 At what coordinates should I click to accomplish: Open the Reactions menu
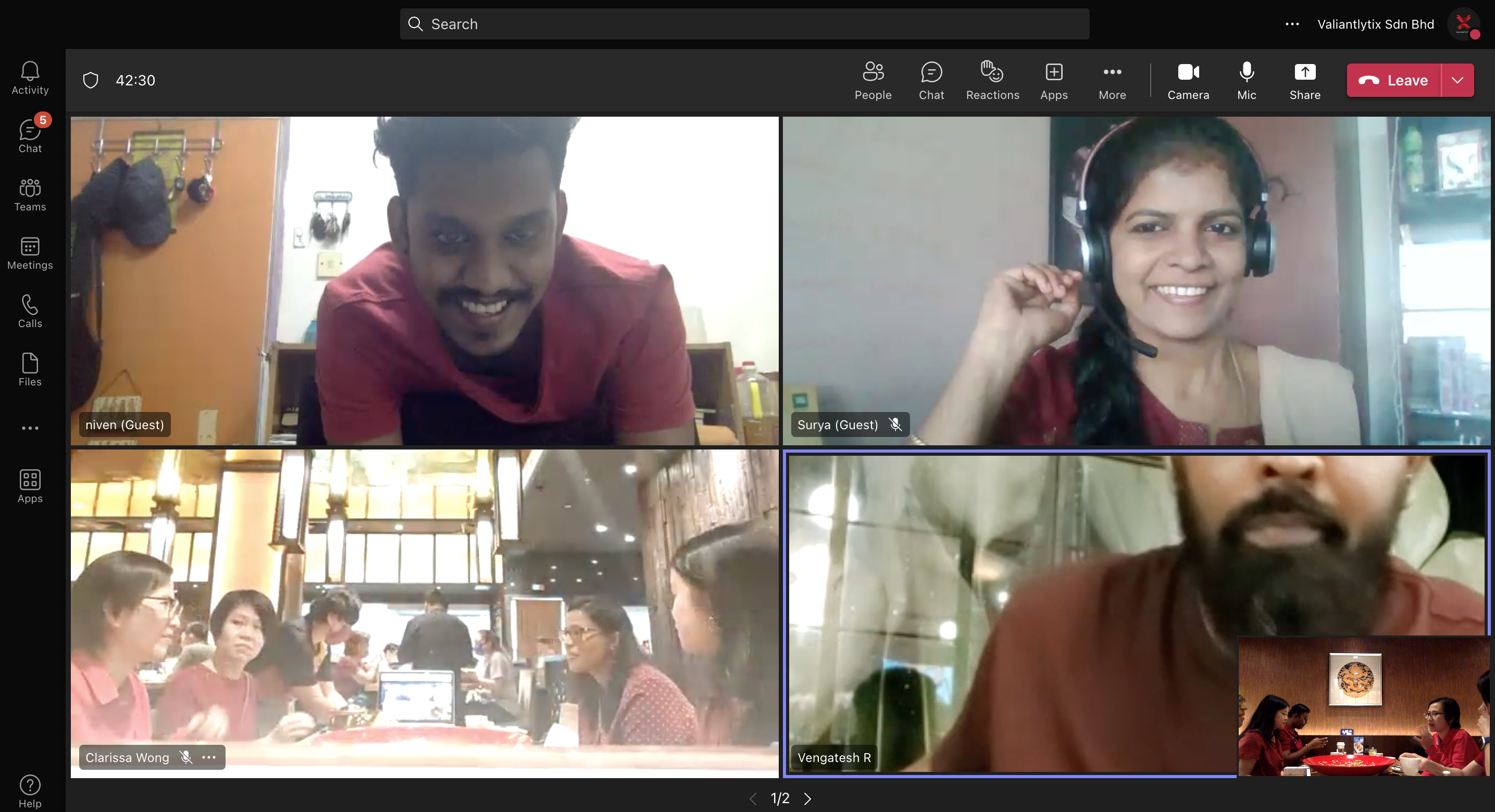point(992,80)
